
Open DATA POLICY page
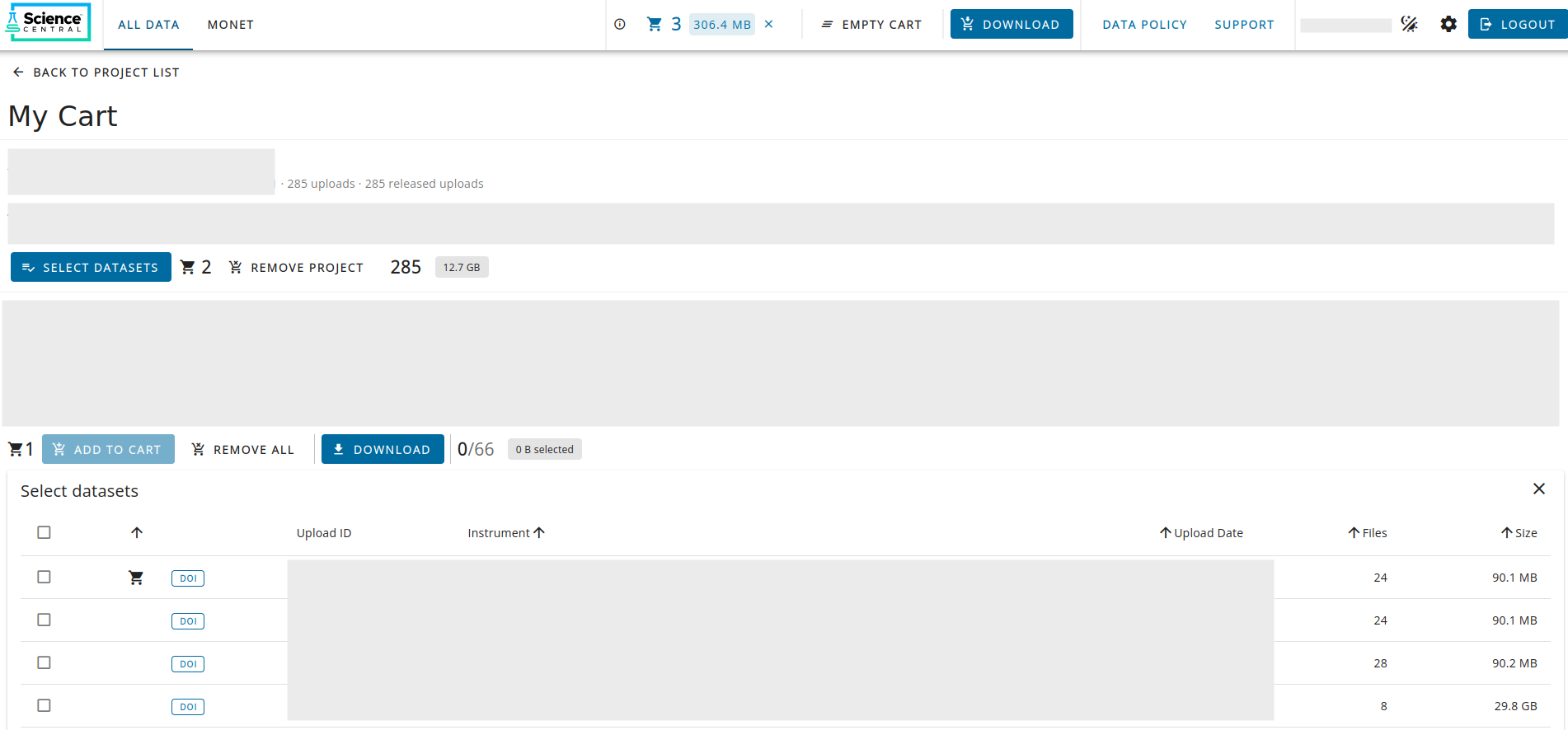(1144, 25)
